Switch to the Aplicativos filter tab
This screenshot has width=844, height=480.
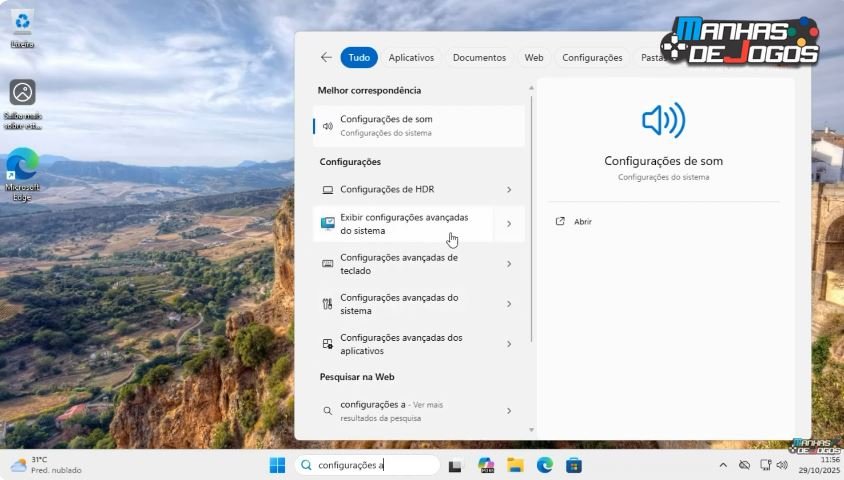pyautogui.click(x=411, y=58)
